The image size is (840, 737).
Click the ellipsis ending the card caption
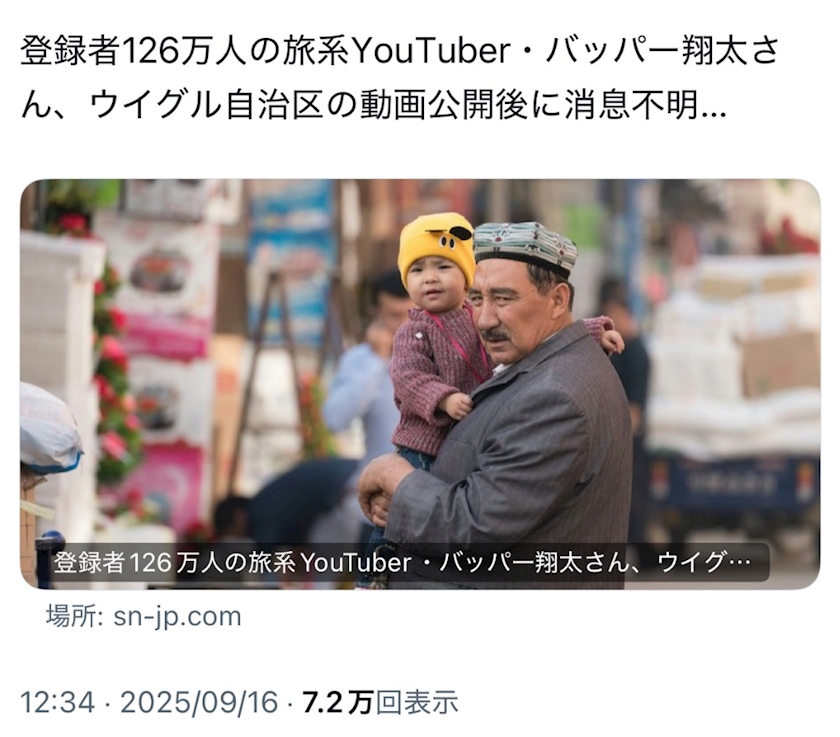(x=744, y=563)
